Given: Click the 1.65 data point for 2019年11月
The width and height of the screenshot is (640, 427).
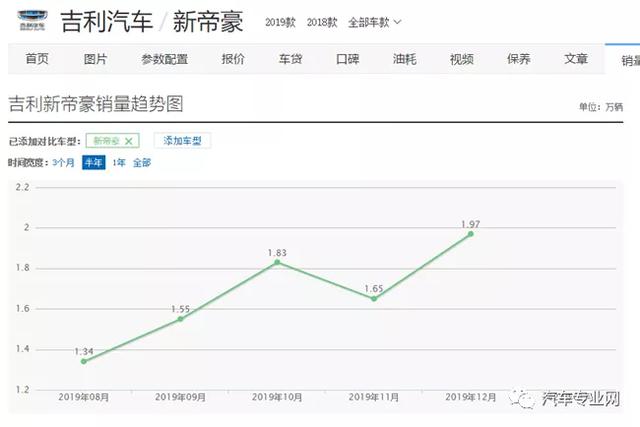Looking at the screenshot, I should coord(374,298).
